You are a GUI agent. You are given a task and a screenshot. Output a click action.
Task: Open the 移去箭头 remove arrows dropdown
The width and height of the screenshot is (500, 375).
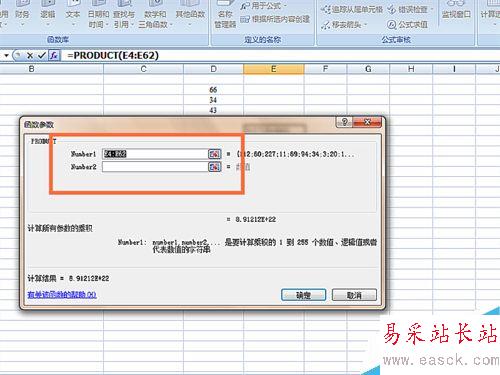344,24
